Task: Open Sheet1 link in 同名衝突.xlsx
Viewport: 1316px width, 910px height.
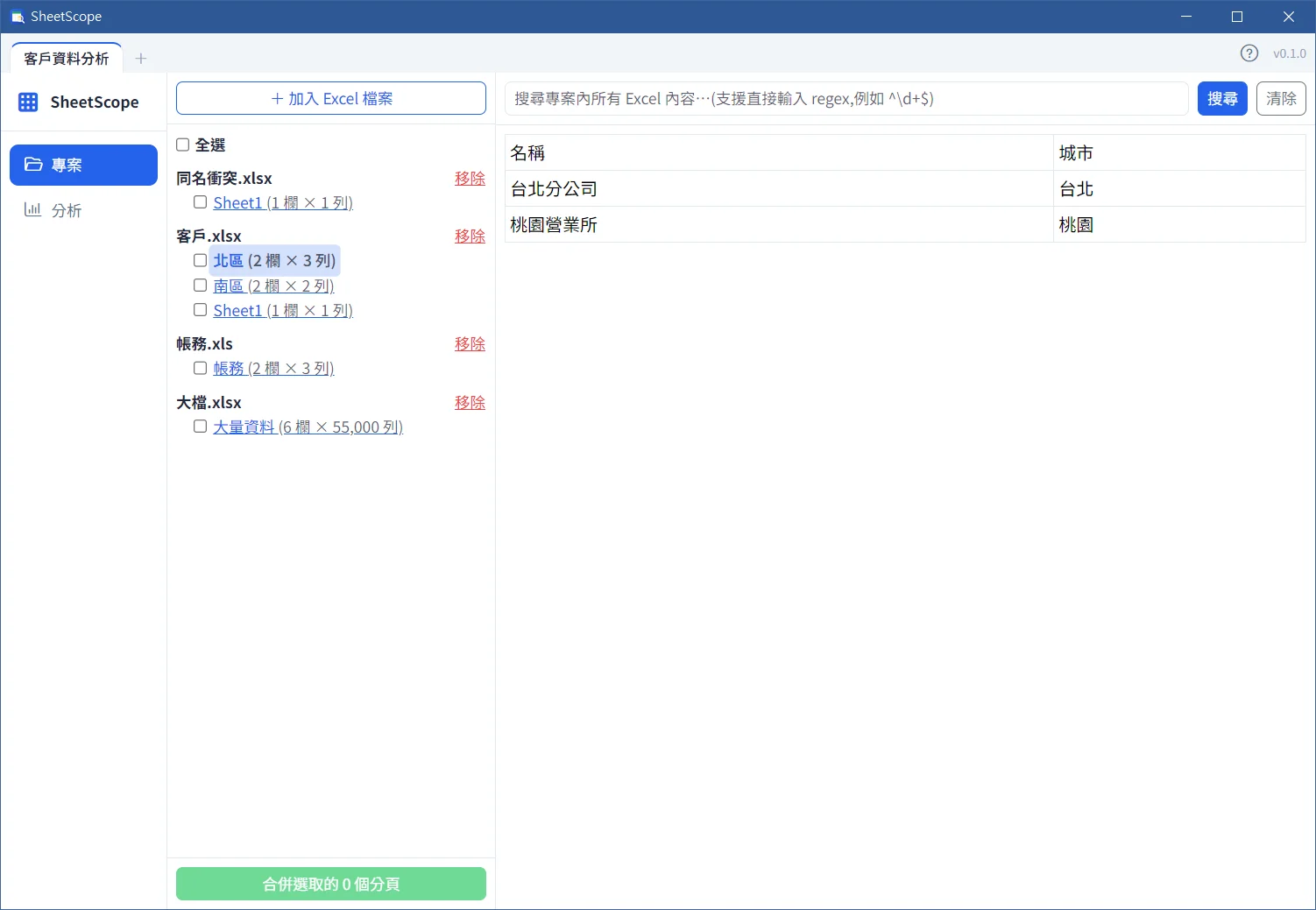Action: pos(283,202)
